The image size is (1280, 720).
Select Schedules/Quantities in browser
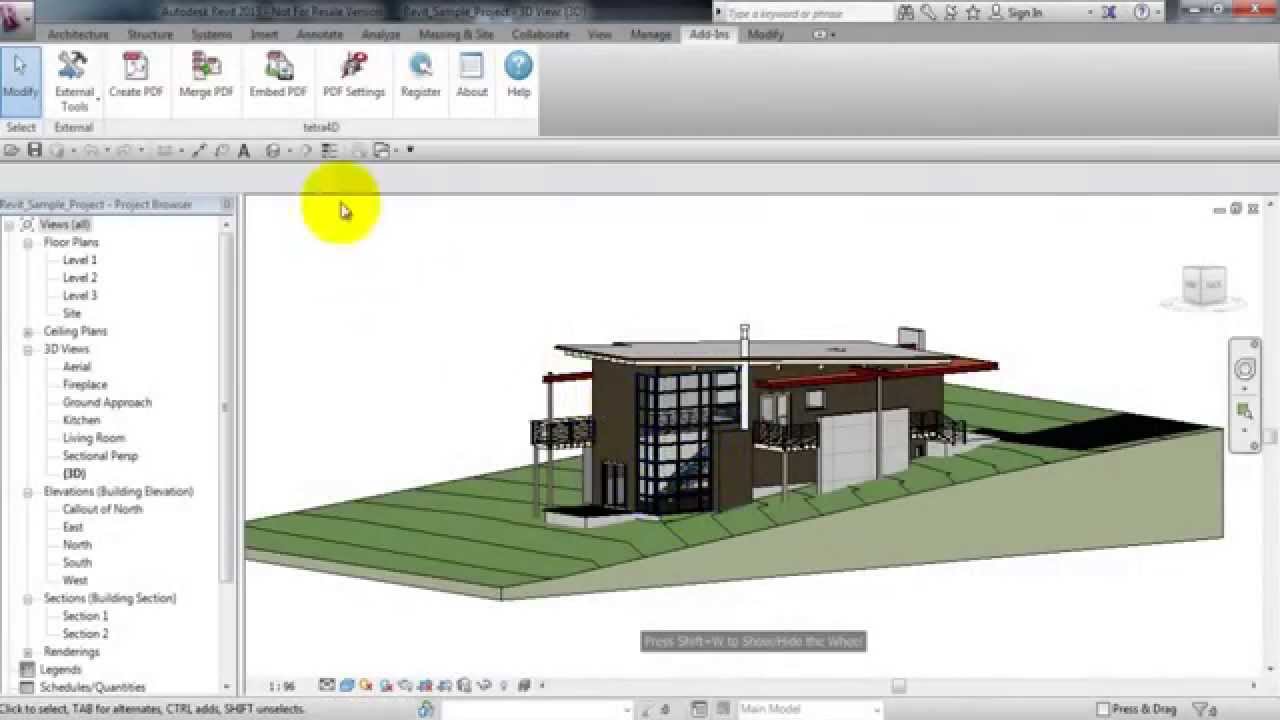(92, 688)
